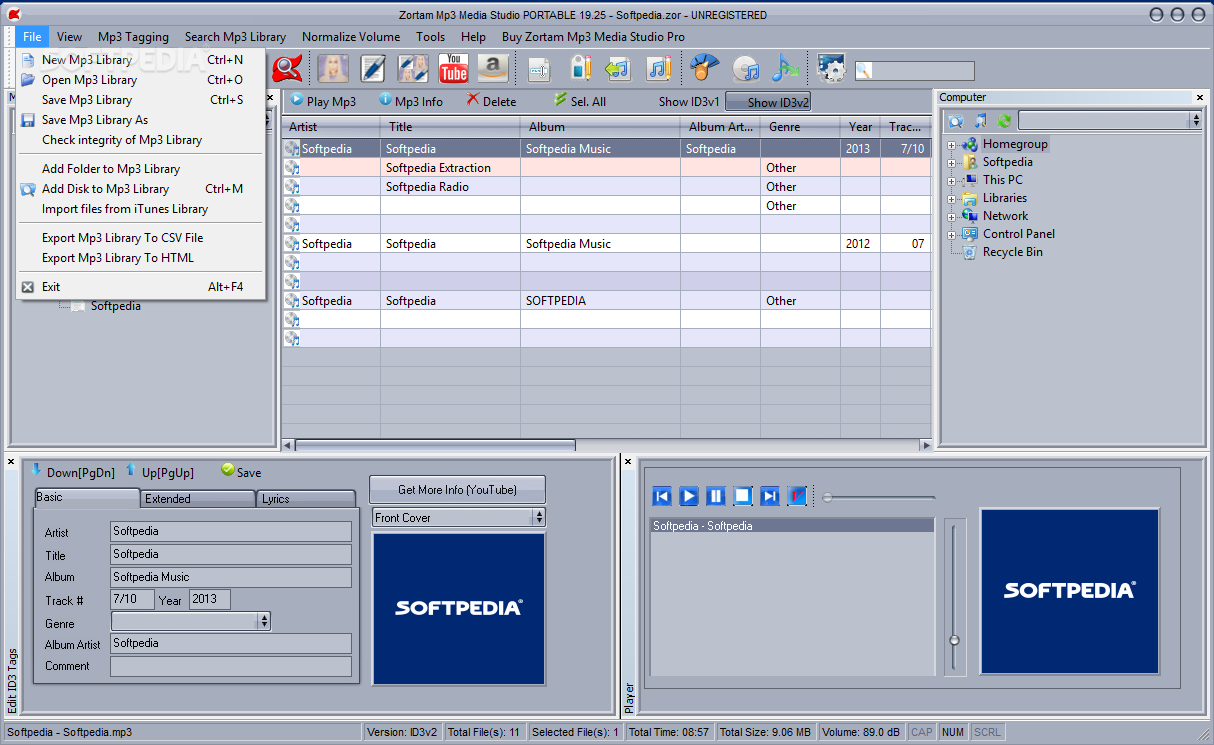Click the Player seek position slider
Image resolution: width=1214 pixels, height=745 pixels.
tap(878, 497)
